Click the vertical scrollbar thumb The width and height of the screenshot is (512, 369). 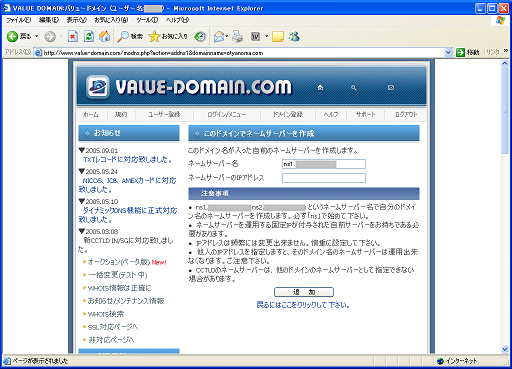coord(505,110)
